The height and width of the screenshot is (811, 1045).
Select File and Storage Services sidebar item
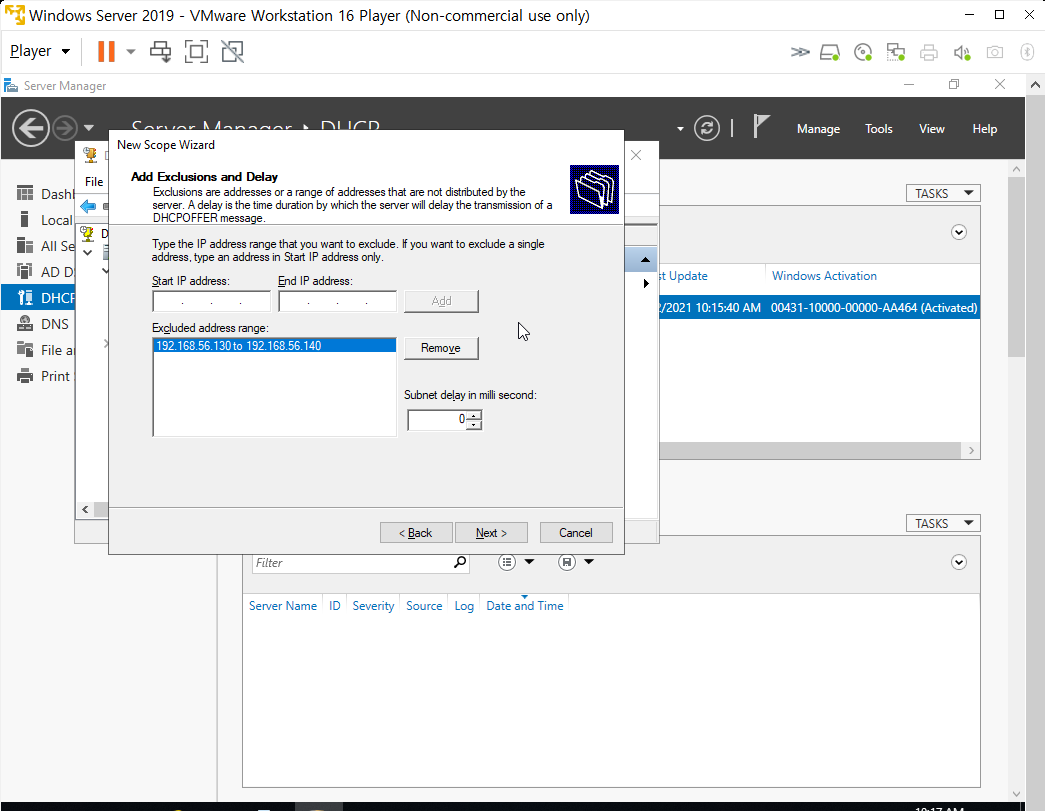point(45,350)
